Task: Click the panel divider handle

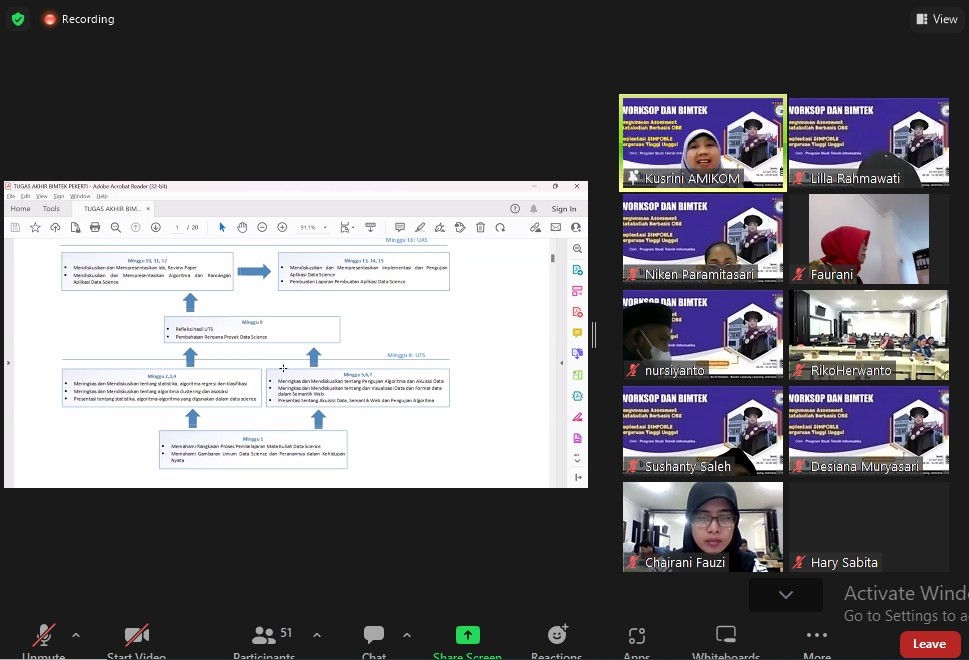Action: [594, 335]
